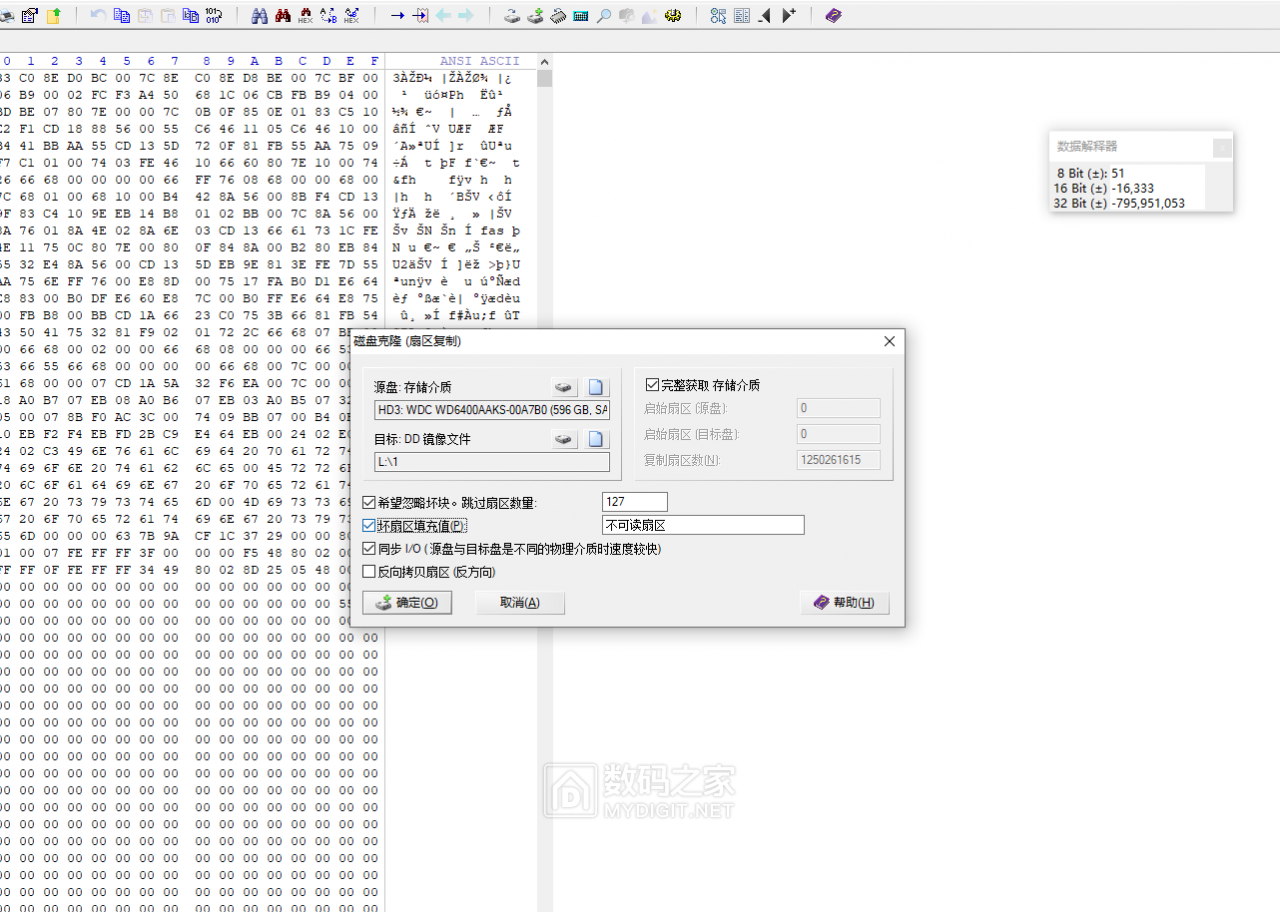
Task: Open Replace Text A-to-B tool
Action: 328,15
